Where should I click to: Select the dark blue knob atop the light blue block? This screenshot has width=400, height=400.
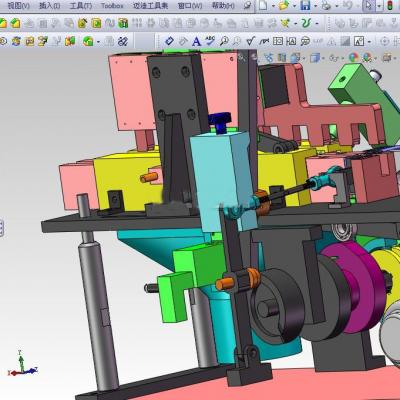(219, 123)
